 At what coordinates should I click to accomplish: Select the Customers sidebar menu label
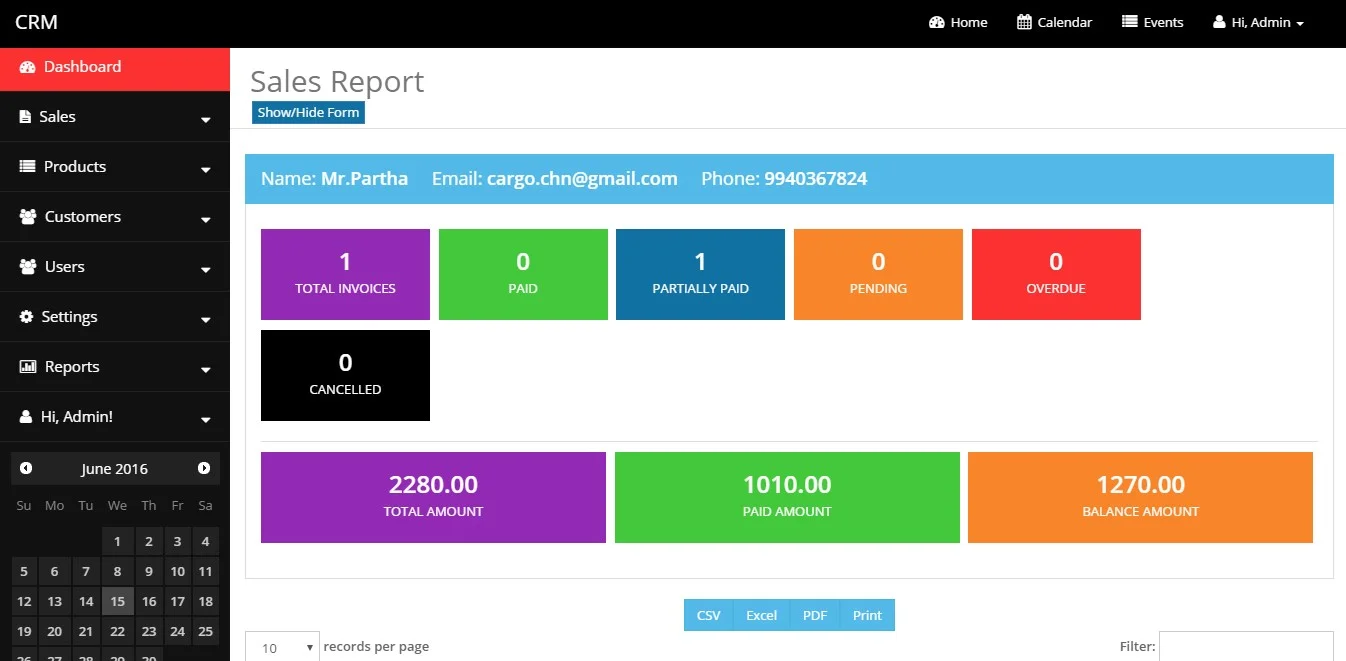83,217
